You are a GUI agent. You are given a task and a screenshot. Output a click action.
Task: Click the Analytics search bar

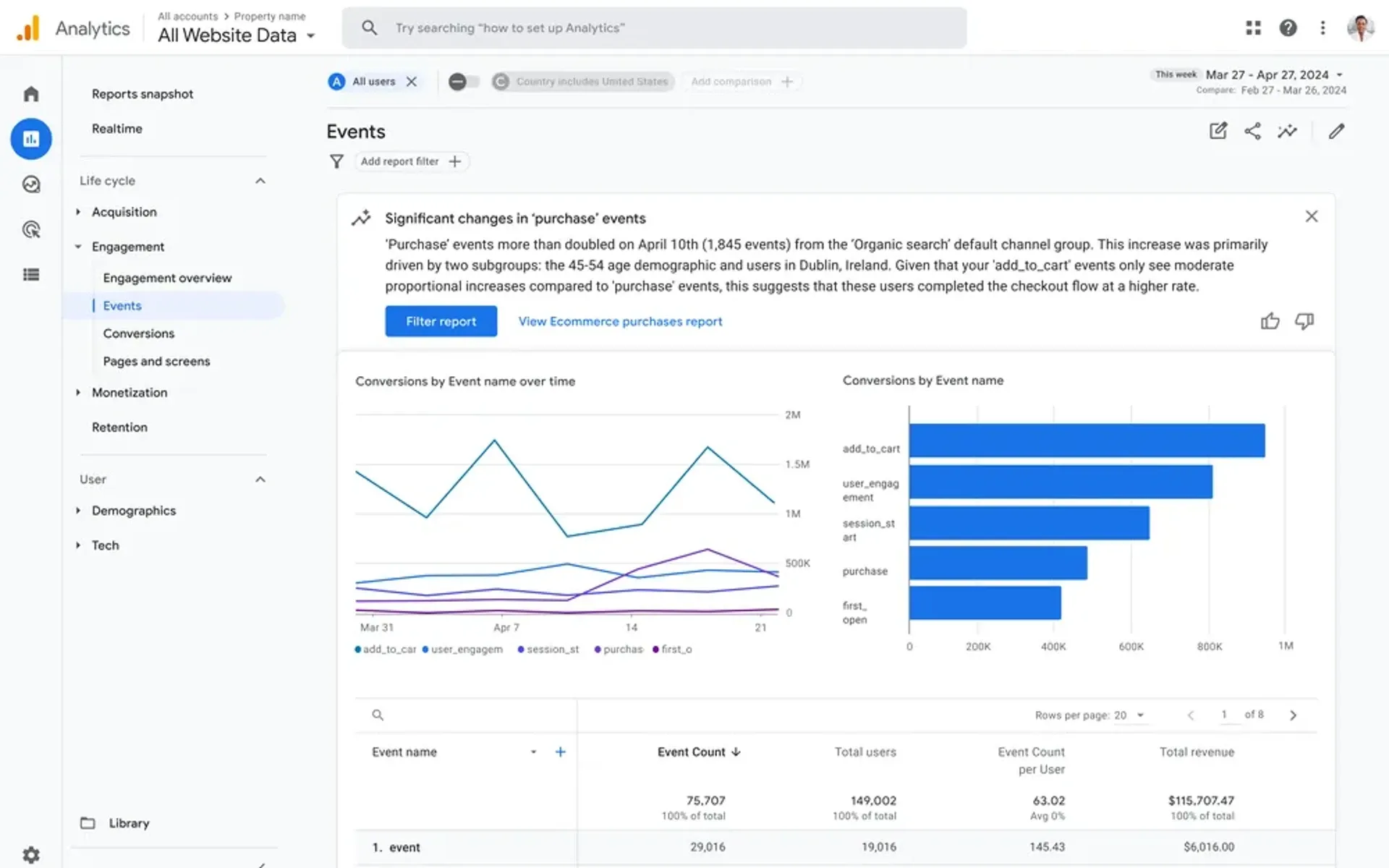click(x=651, y=27)
